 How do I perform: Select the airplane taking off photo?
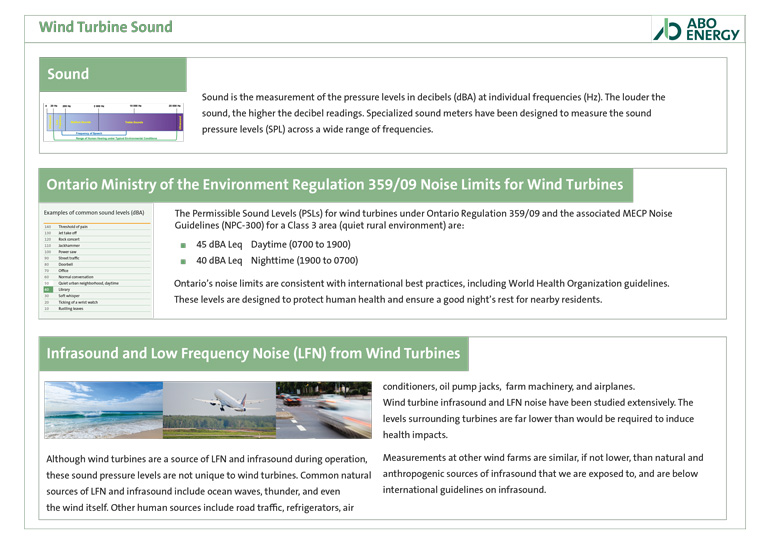(x=218, y=409)
